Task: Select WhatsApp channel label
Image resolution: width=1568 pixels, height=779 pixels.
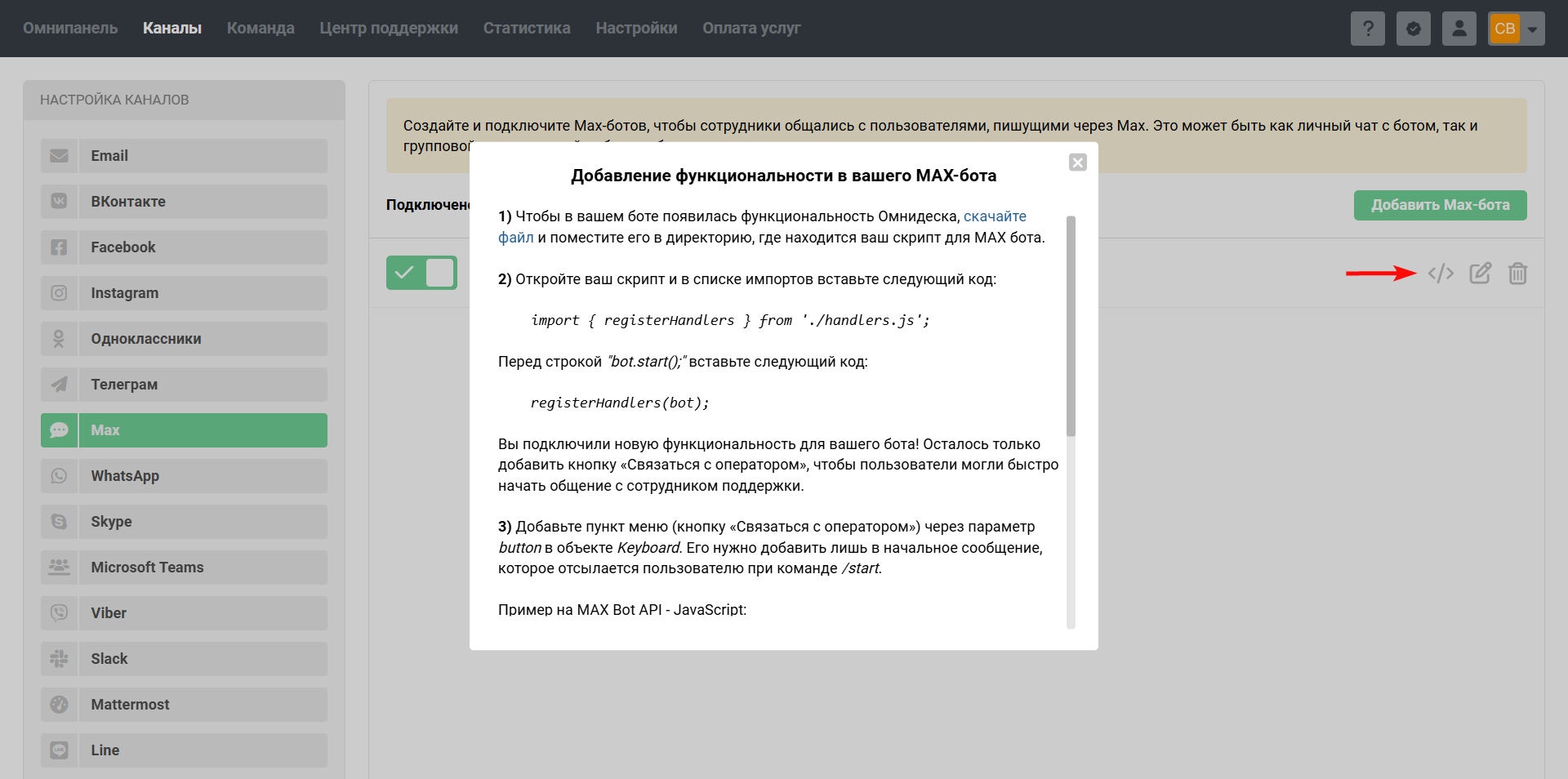Action: coord(125,476)
